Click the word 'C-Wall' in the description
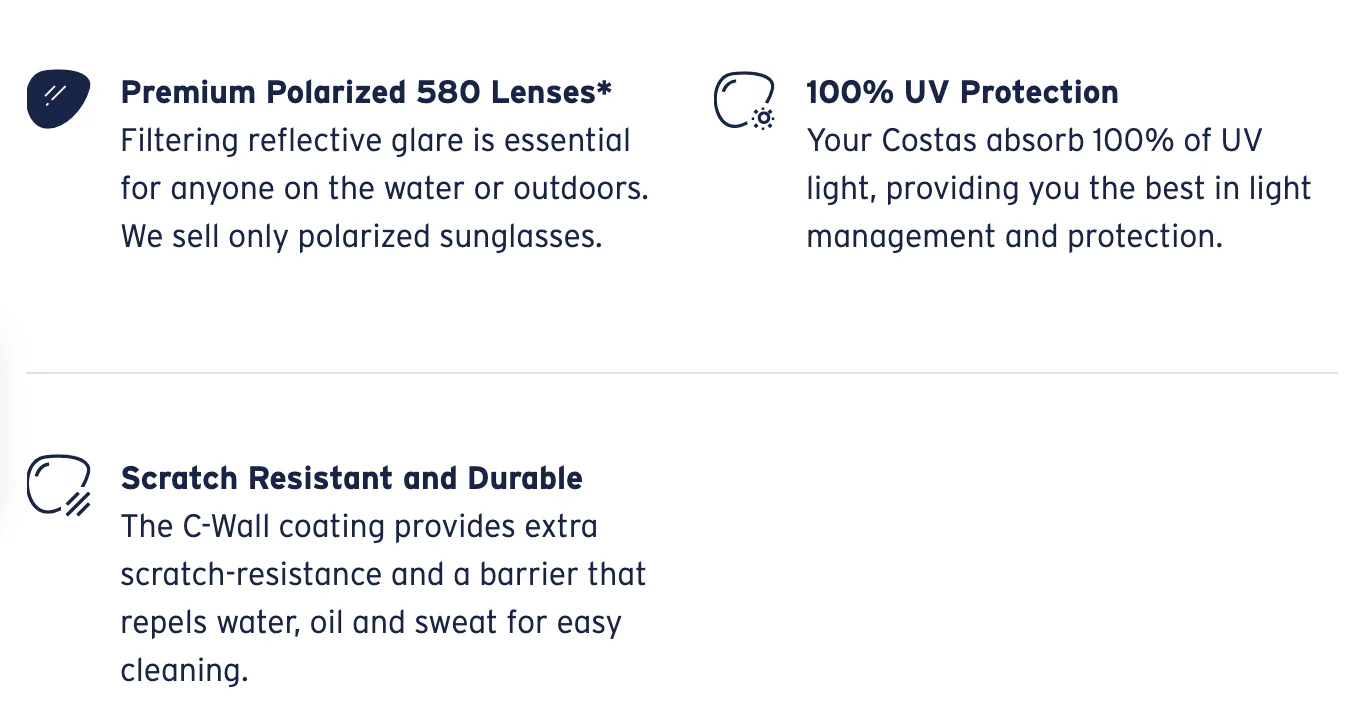 point(227,526)
